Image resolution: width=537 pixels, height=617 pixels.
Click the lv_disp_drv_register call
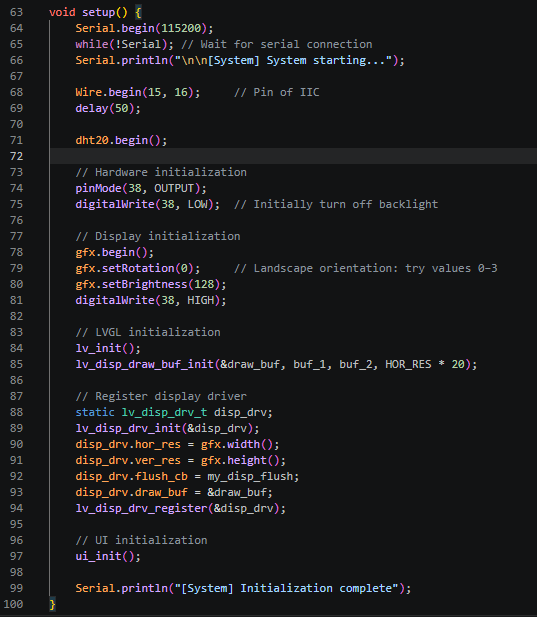181,508
